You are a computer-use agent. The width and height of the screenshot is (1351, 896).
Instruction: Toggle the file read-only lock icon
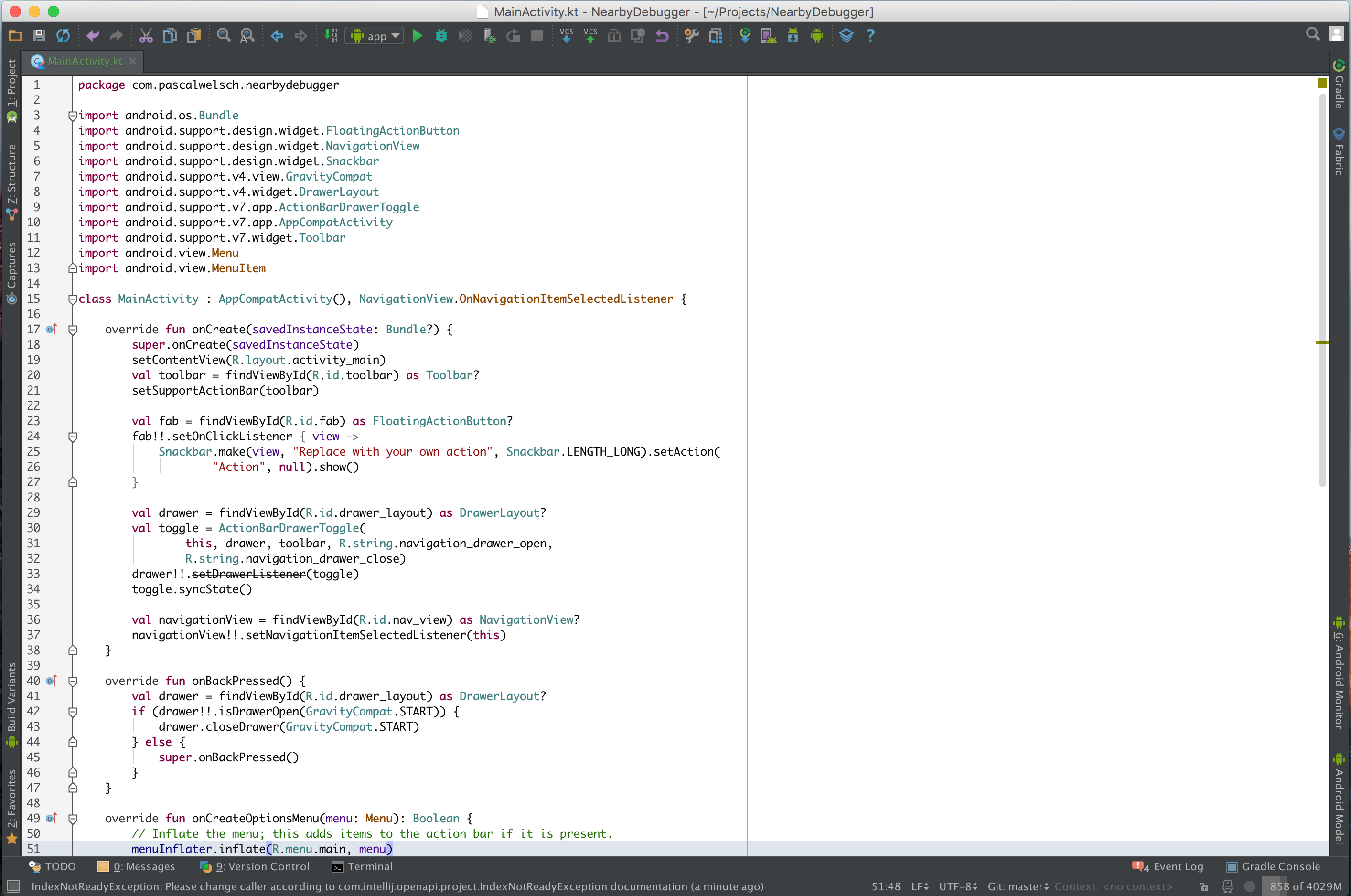point(1204,887)
